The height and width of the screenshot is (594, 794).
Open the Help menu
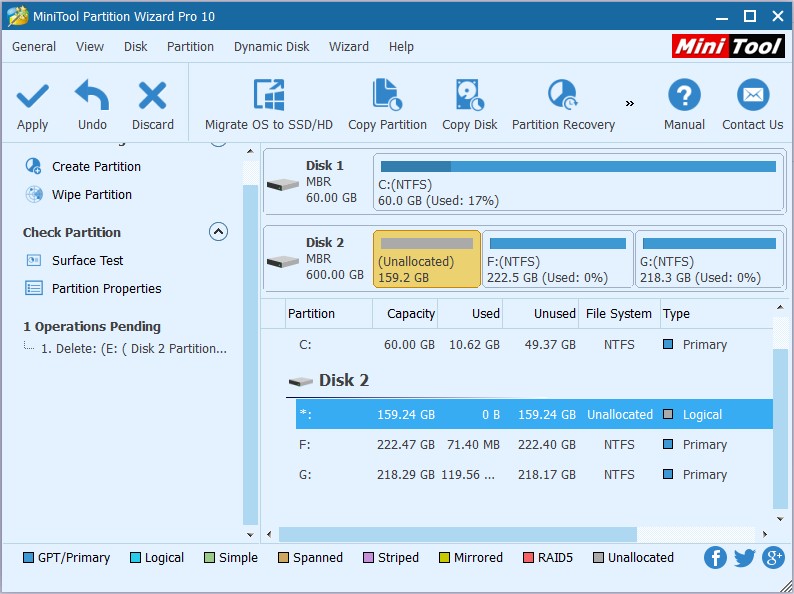[401, 47]
